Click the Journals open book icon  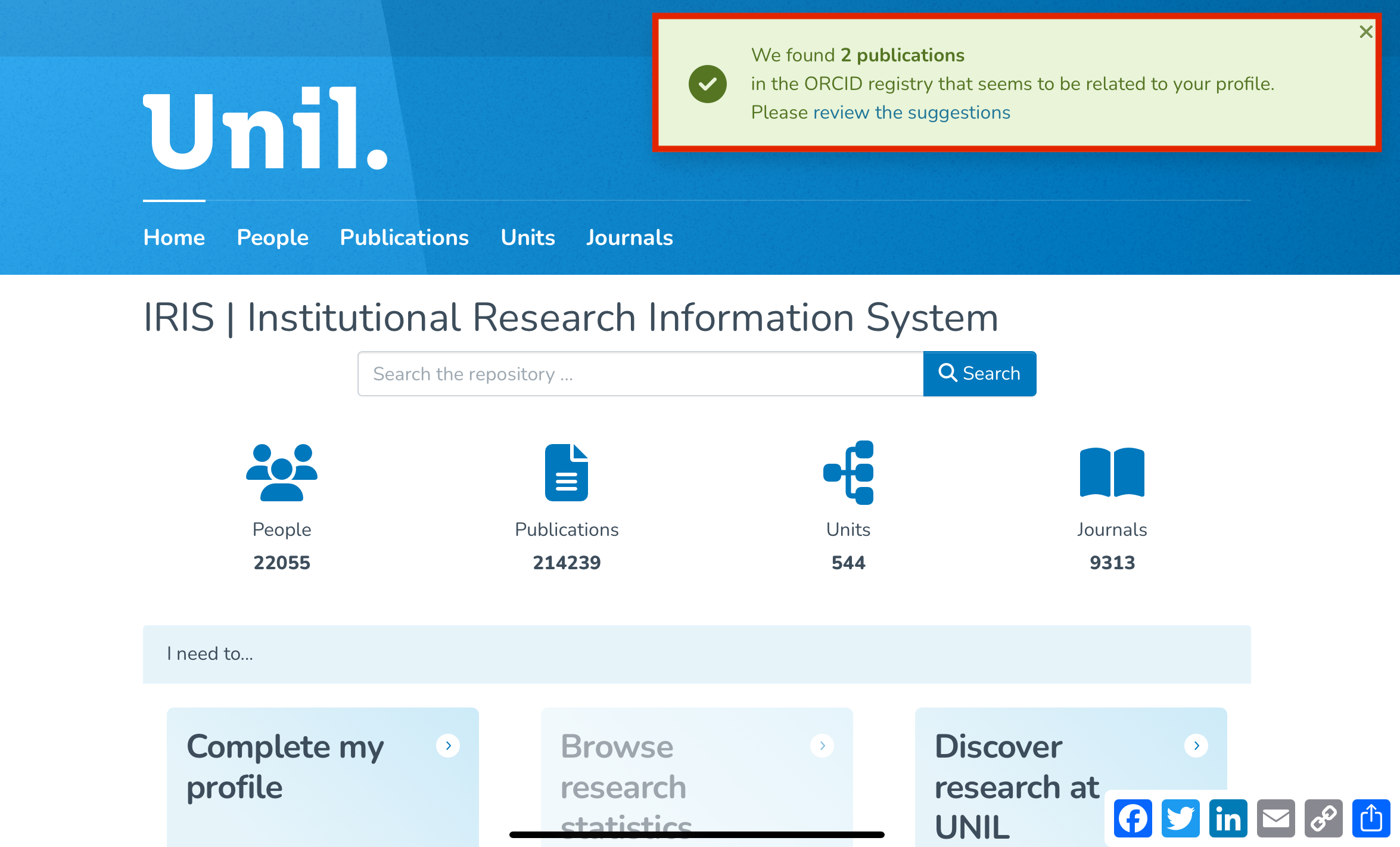point(1112,472)
